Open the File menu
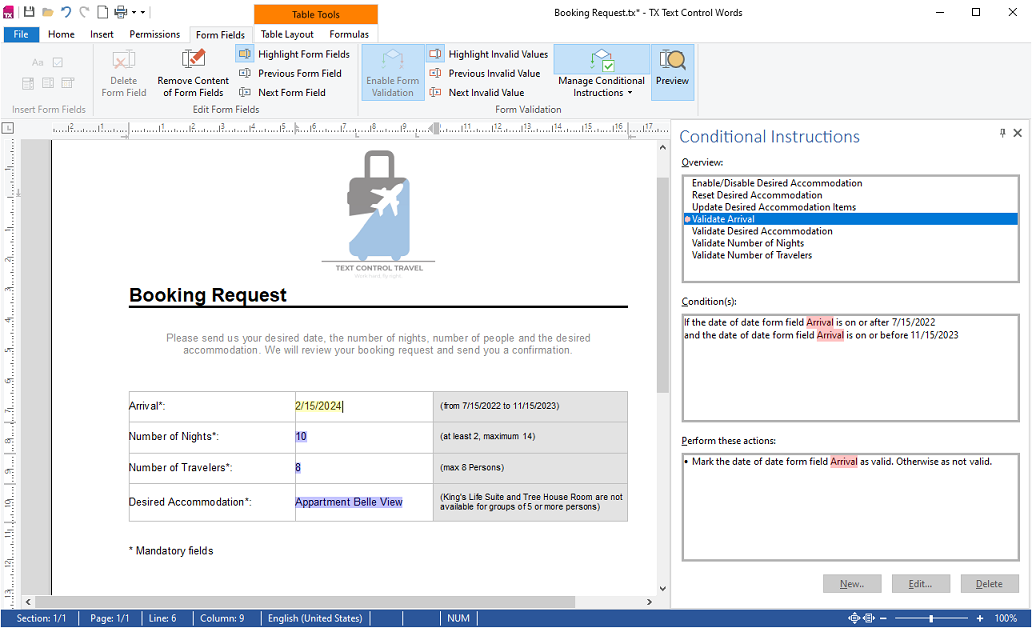 pos(21,34)
